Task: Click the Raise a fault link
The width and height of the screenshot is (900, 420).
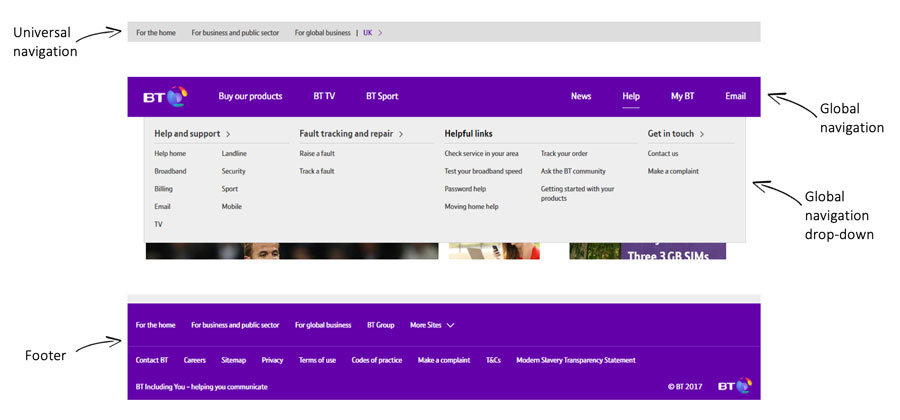Action: click(x=317, y=154)
